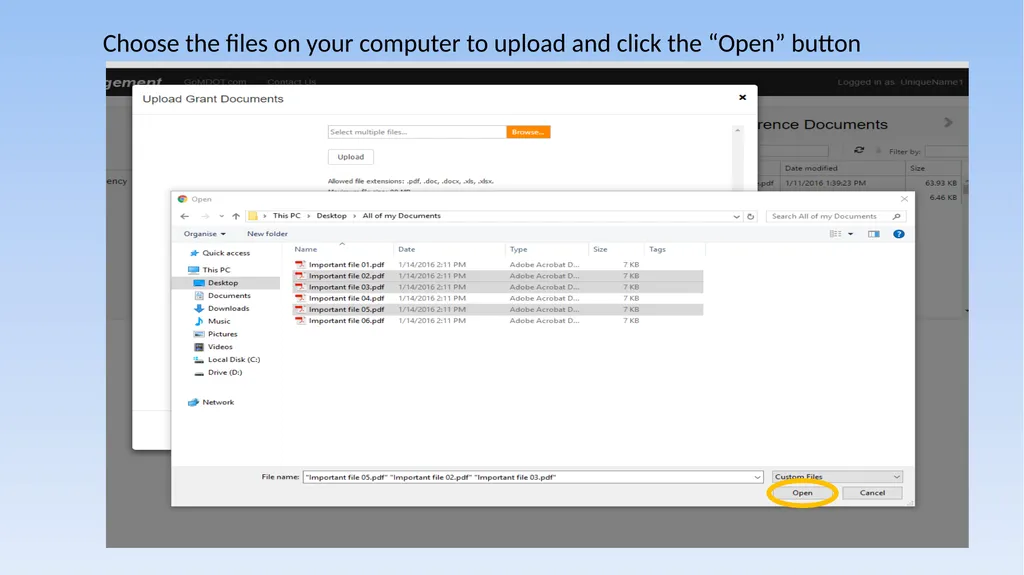
Task: Select Important file 01.pdf
Action: [x=498, y=265]
